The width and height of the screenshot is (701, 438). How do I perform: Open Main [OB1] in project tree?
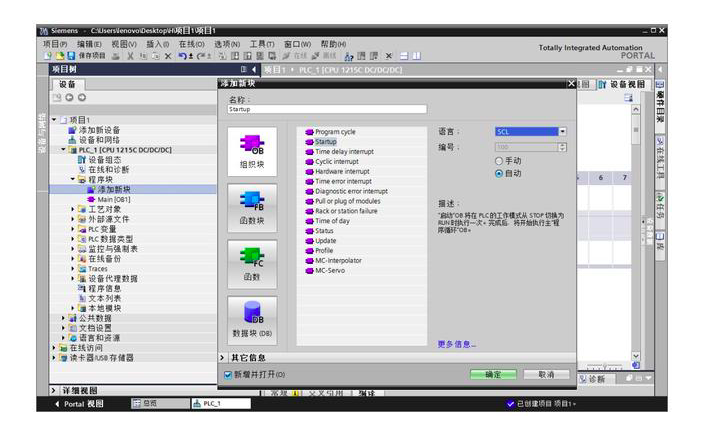109,199
